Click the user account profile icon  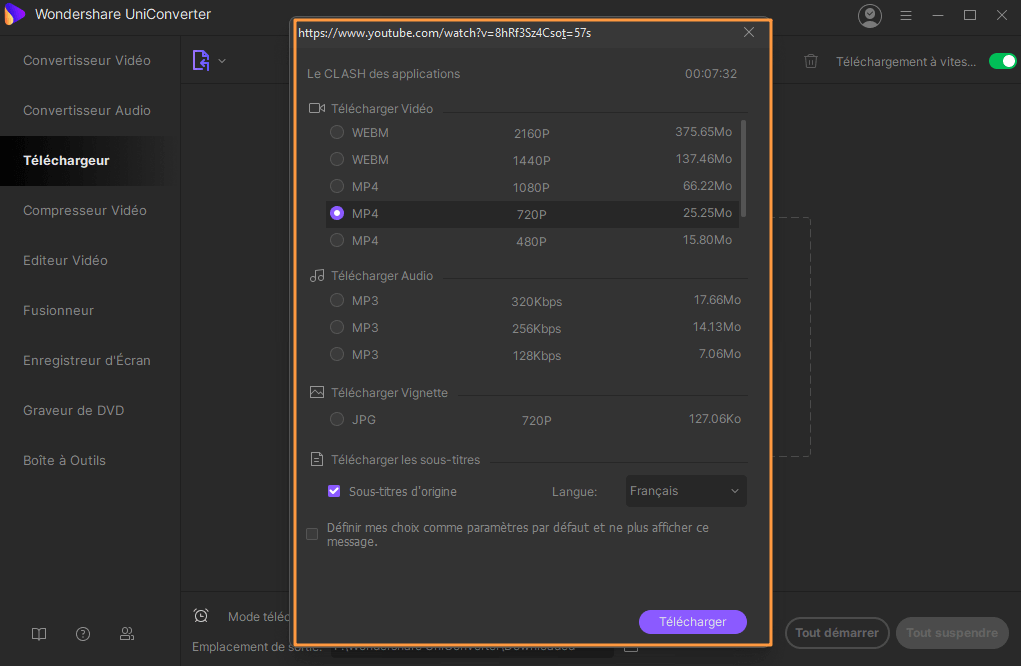tap(870, 15)
